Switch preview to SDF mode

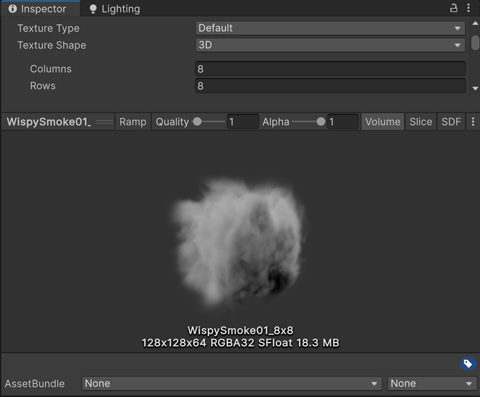tap(451, 122)
